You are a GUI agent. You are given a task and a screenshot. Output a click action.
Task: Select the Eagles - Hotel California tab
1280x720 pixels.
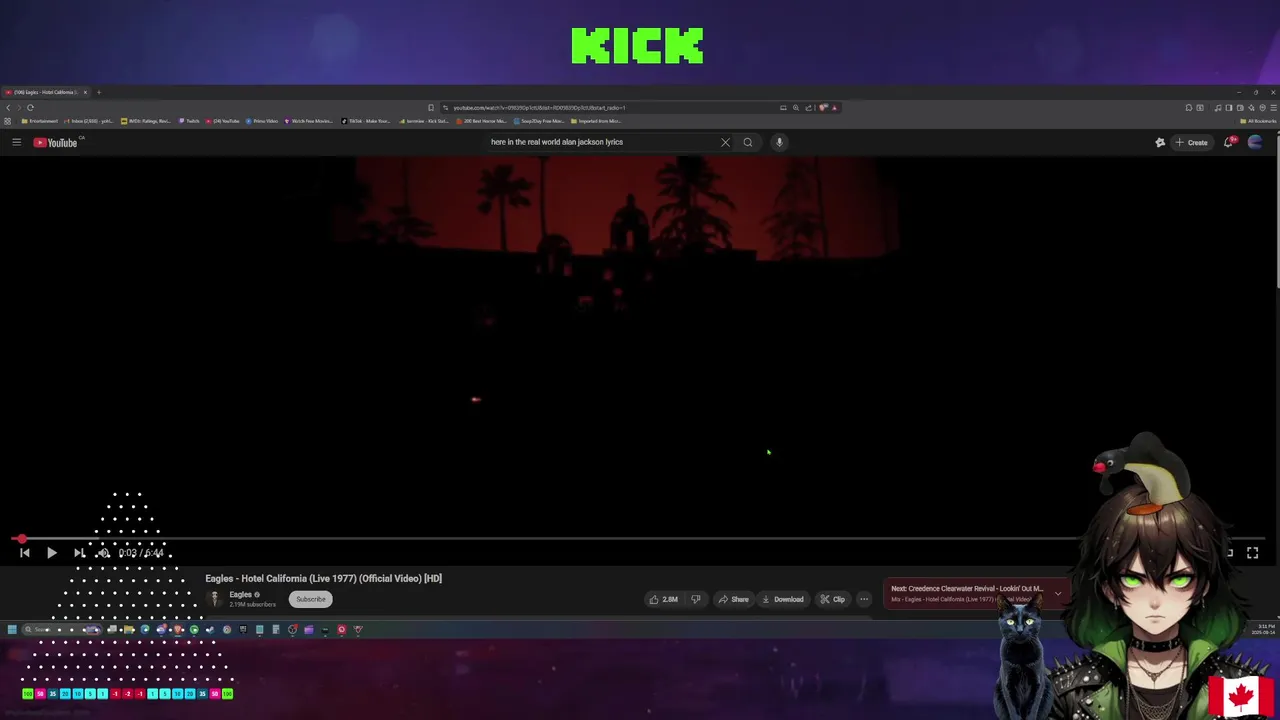[45, 92]
